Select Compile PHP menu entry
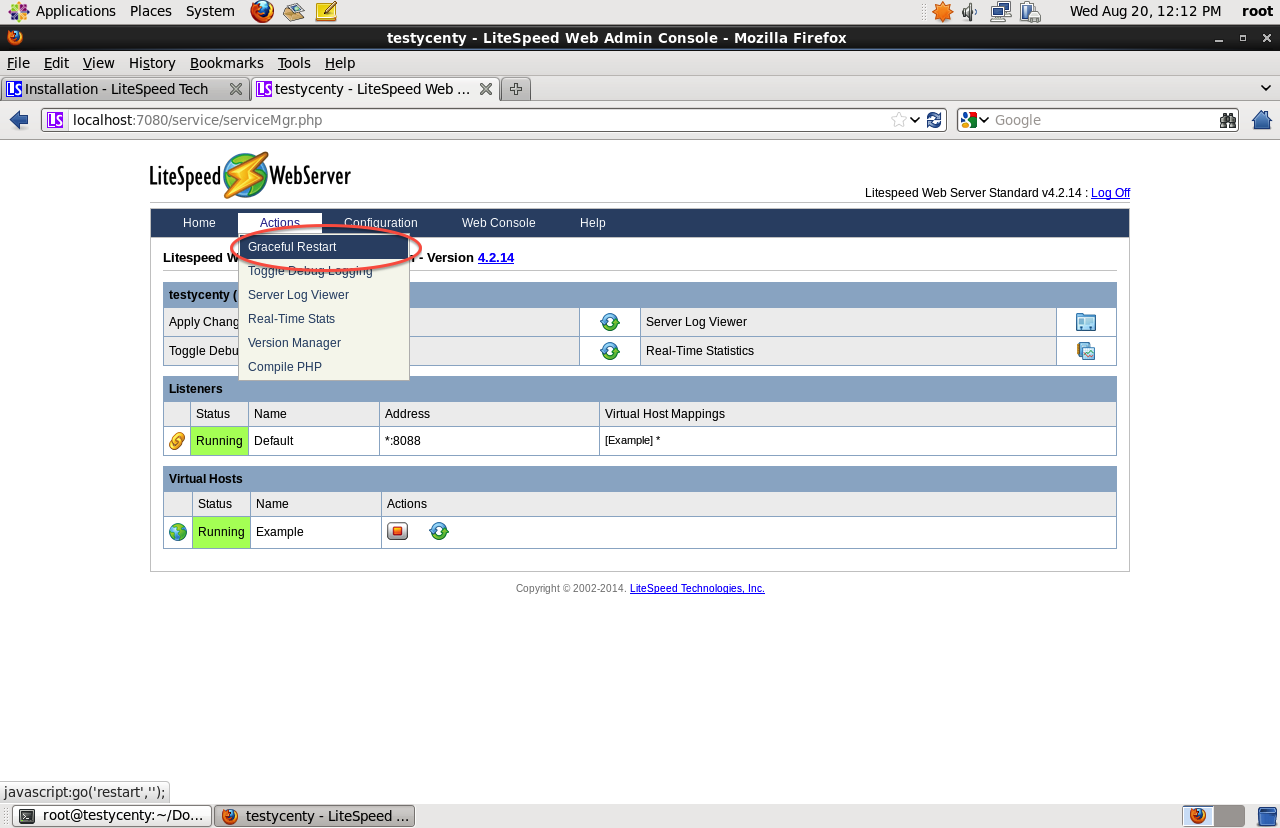1280x828 pixels. (x=324, y=367)
